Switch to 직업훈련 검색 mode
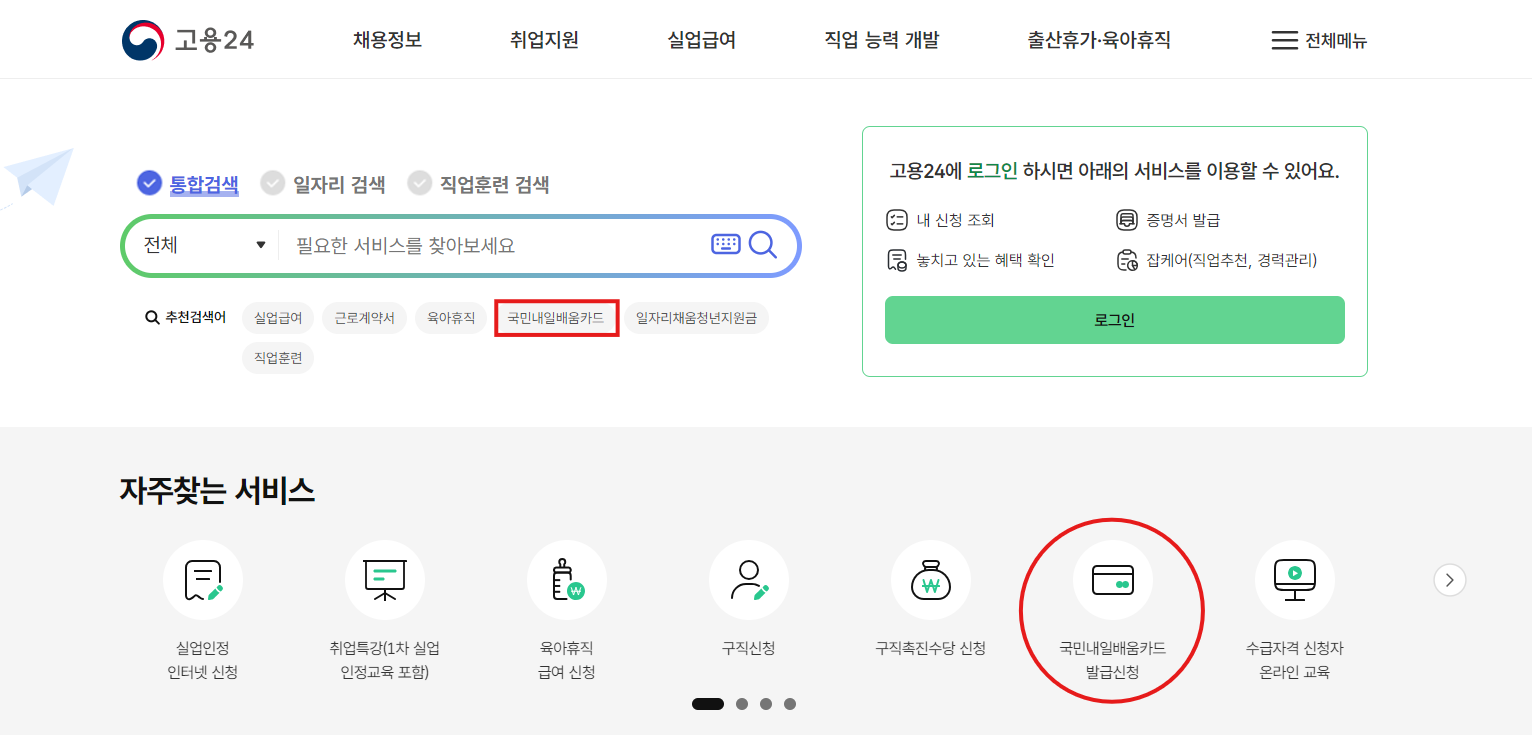The width and height of the screenshot is (1532, 741). [494, 183]
